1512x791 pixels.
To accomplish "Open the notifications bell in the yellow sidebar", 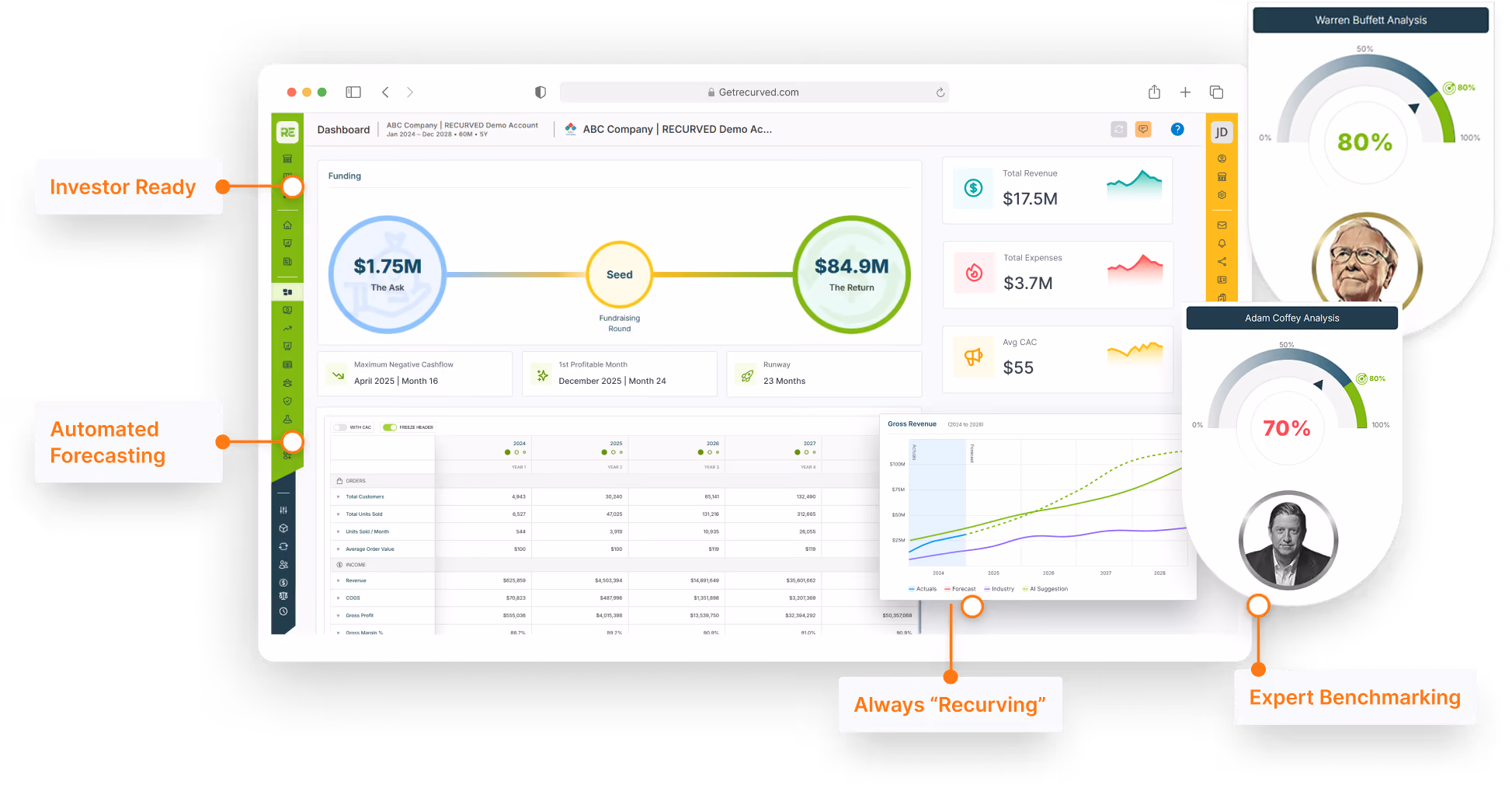I will click(x=1222, y=243).
